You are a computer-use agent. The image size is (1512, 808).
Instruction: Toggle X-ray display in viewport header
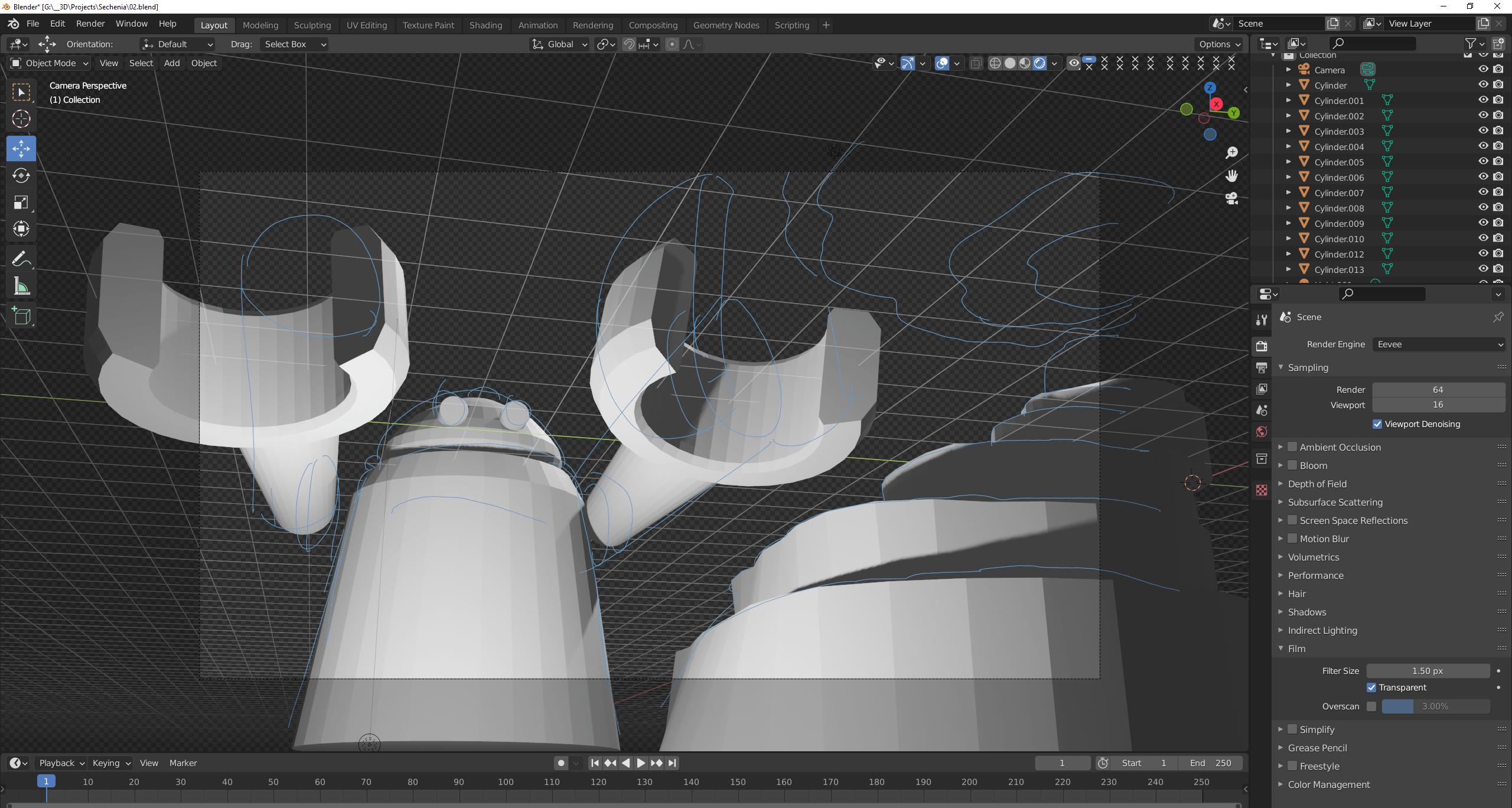point(976,63)
